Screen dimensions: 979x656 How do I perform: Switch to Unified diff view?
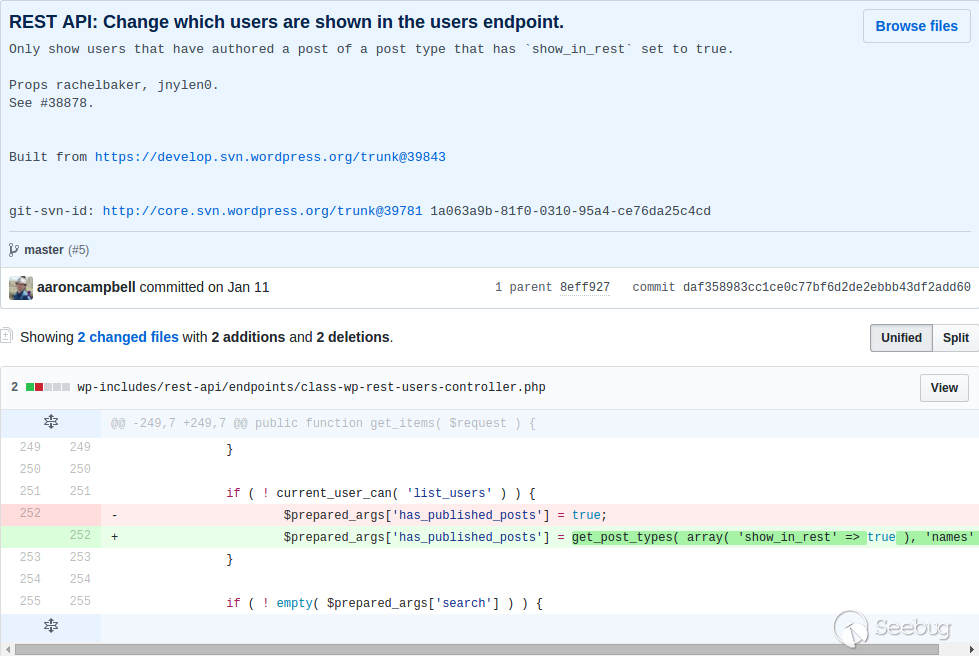[901, 338]
